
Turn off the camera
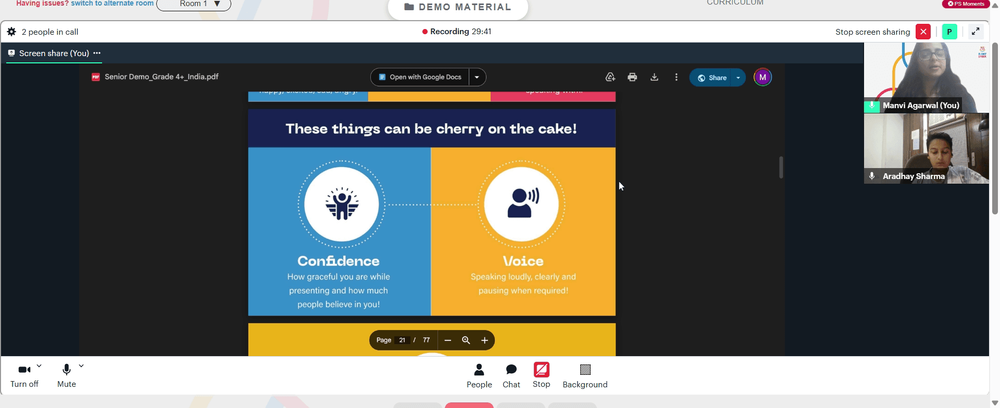click(24, 375)
